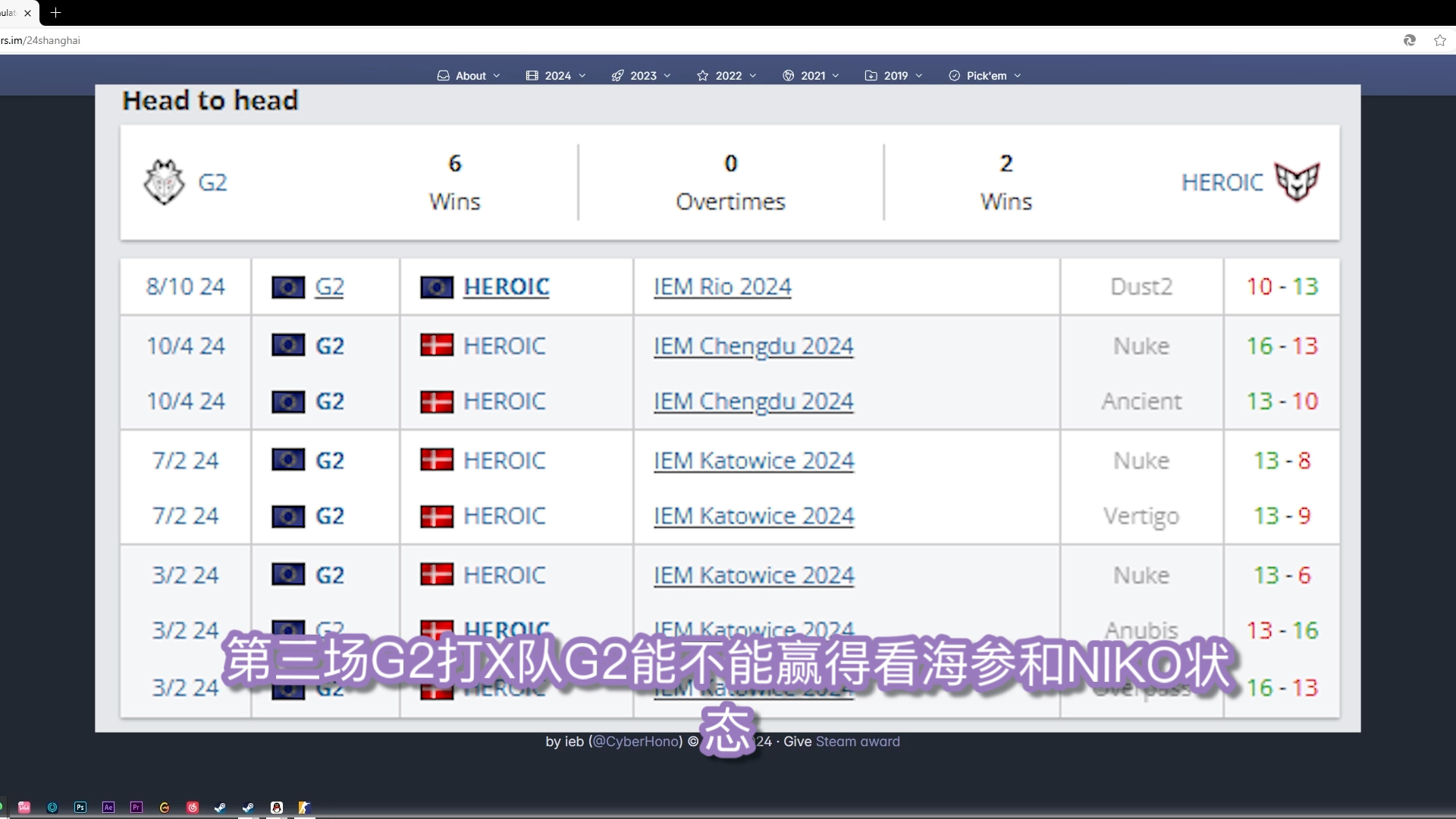Screen dimensions: 1456x819
Task: Open Premiere Pro from the taskbar
Action: 136,808
